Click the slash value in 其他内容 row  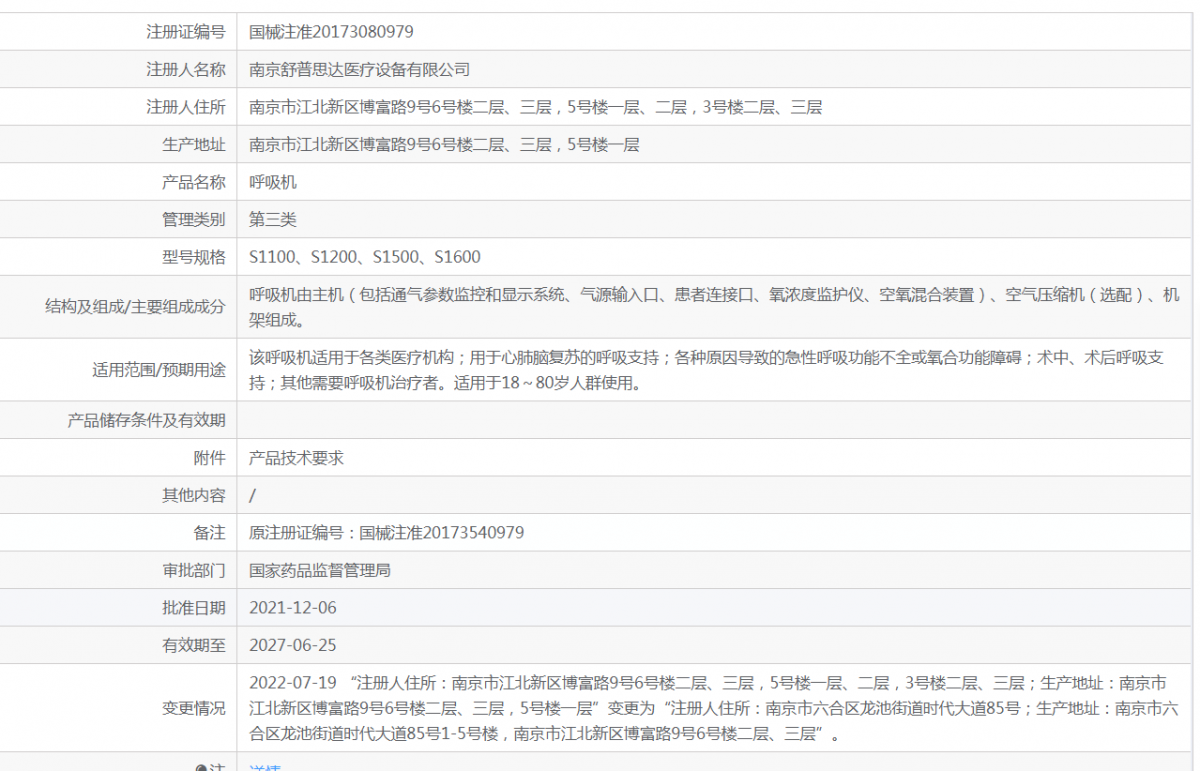[252, 495]
